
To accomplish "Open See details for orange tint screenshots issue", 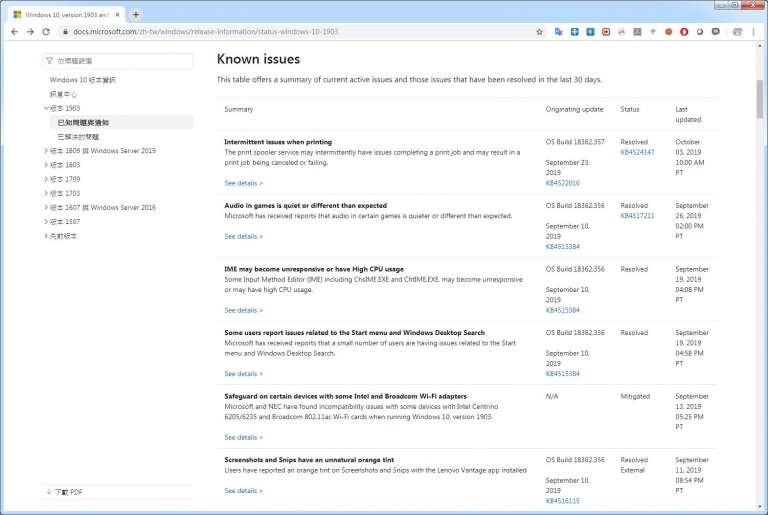I will pos(243,490).
